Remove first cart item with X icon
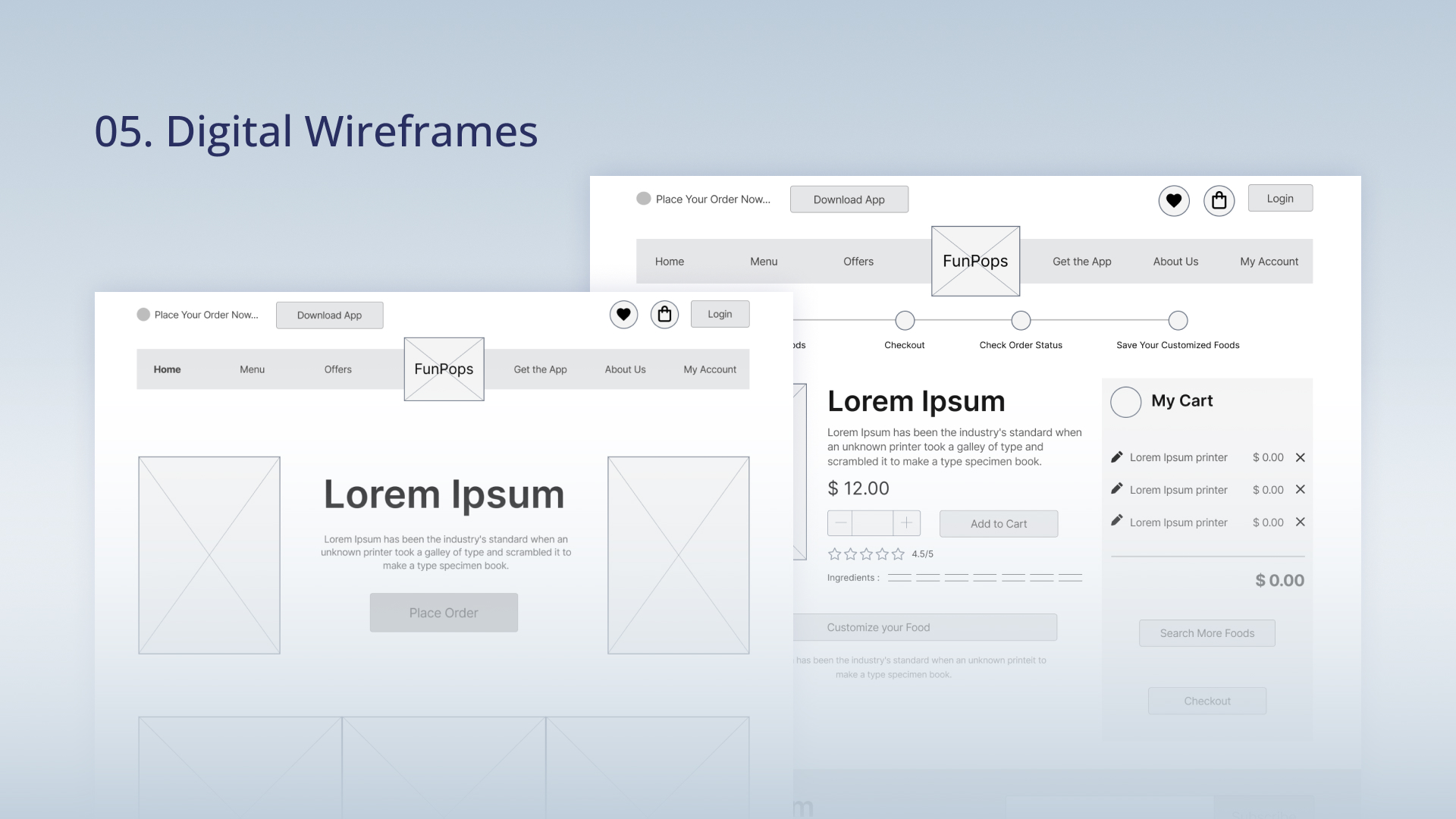Viewport: 1456px width, 819px height. click(1301, 457)
